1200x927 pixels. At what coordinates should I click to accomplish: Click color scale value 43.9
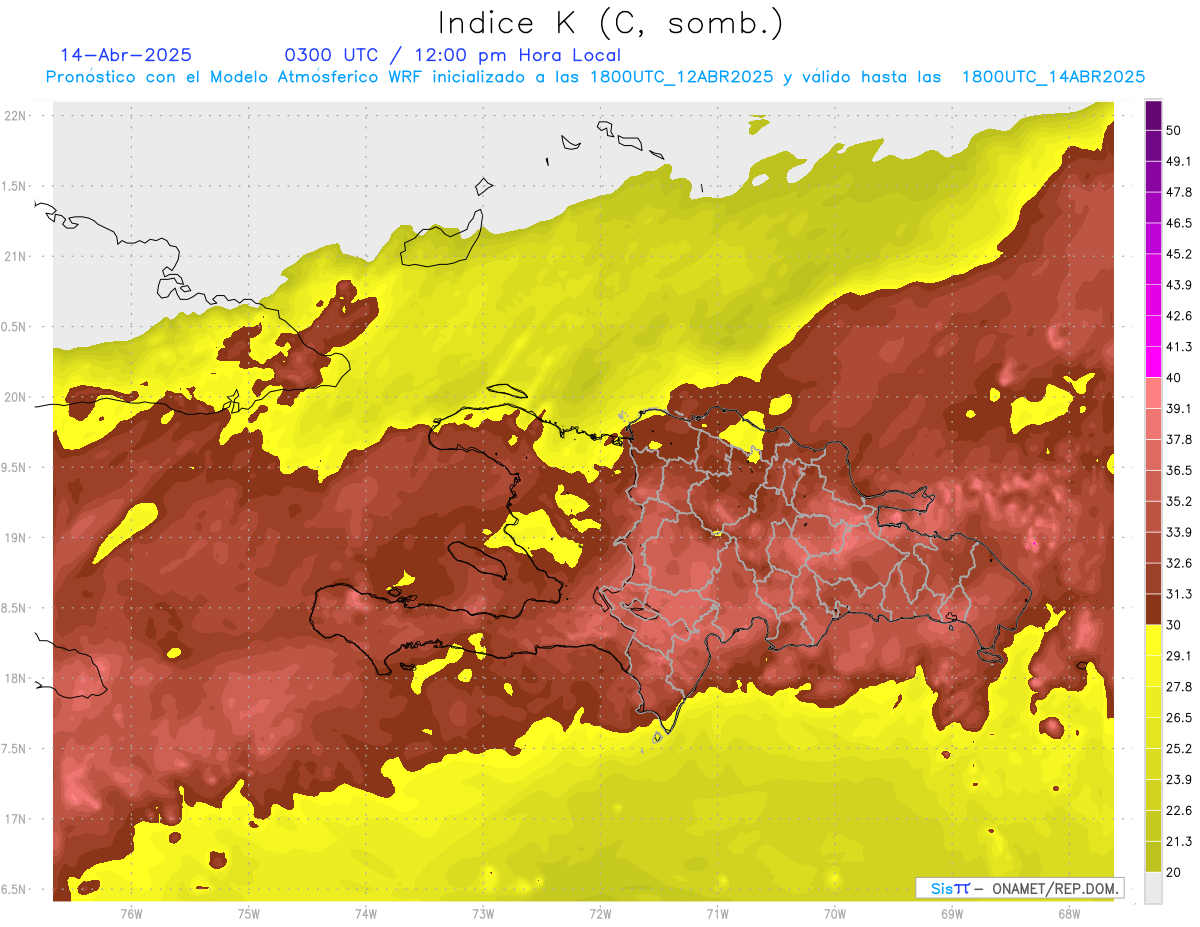click(x=1179, y=285)
